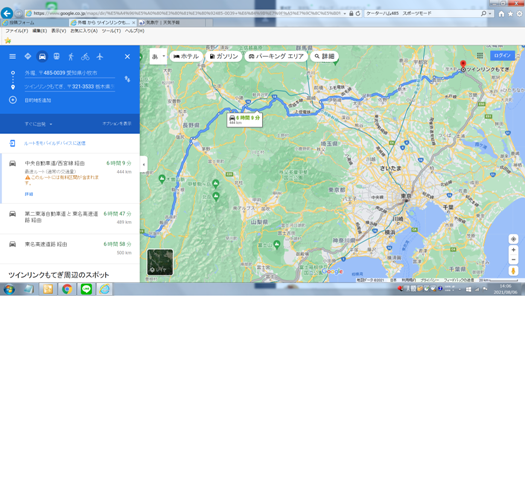Click the パーキング エリア search chip
Screen dimensions: 525x480
(276, 56)
